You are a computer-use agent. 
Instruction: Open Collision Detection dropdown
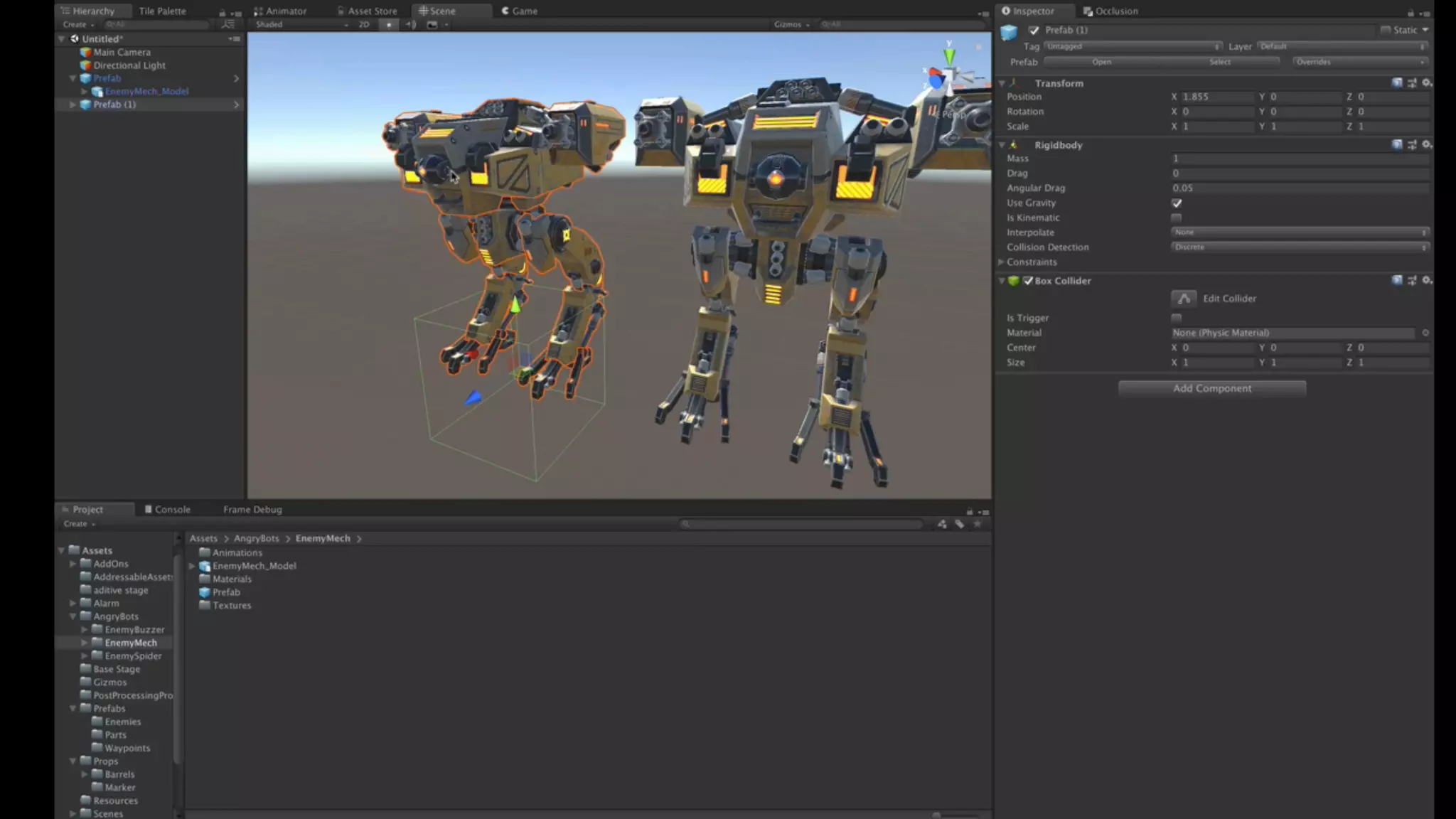[1300, 247]
